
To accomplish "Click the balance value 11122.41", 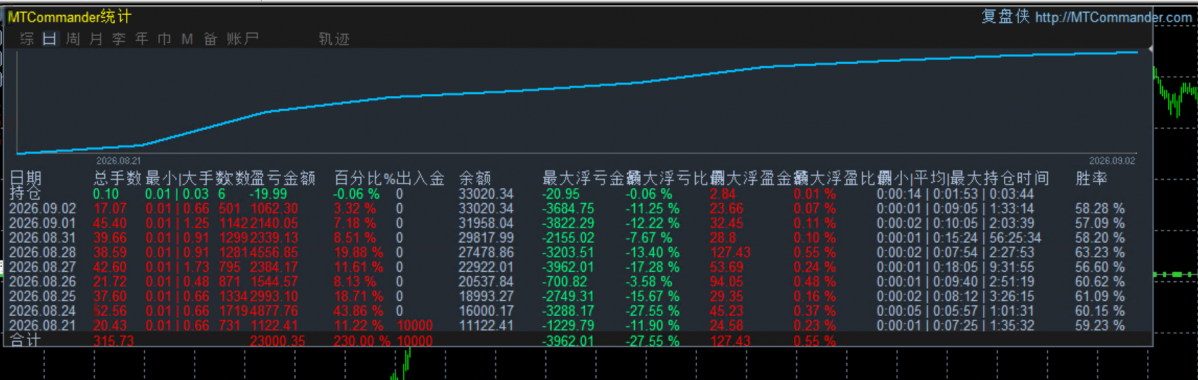I will click(487, 326).
